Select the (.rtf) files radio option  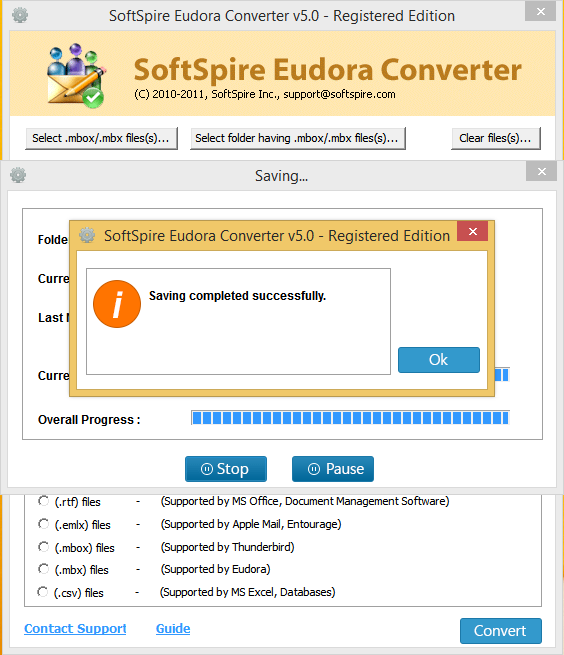43,501
